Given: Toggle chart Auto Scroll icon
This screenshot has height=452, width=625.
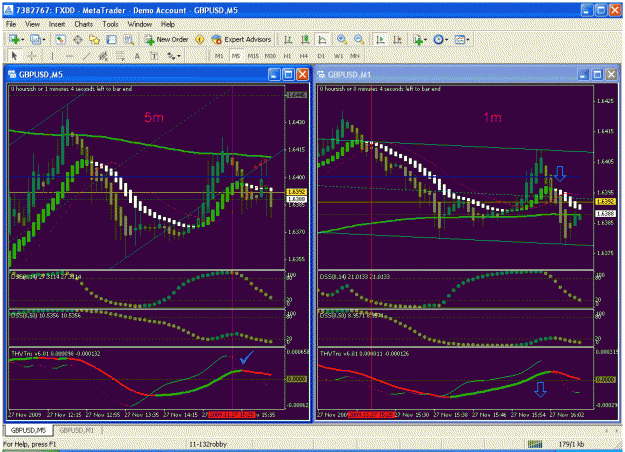Looking at the screenshot, I should [380, 39].
